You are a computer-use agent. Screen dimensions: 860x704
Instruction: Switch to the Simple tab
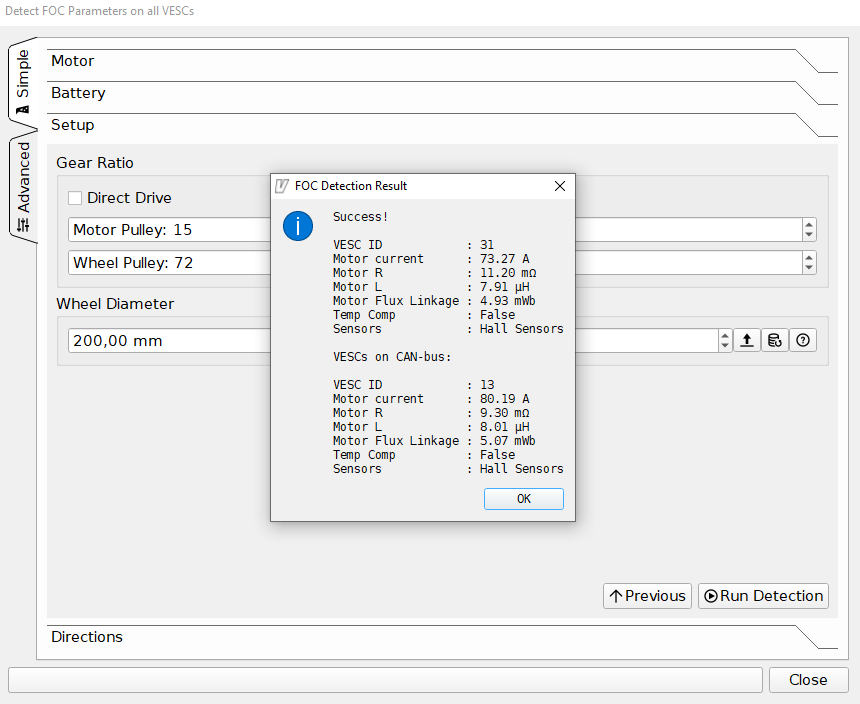[22, 81]
